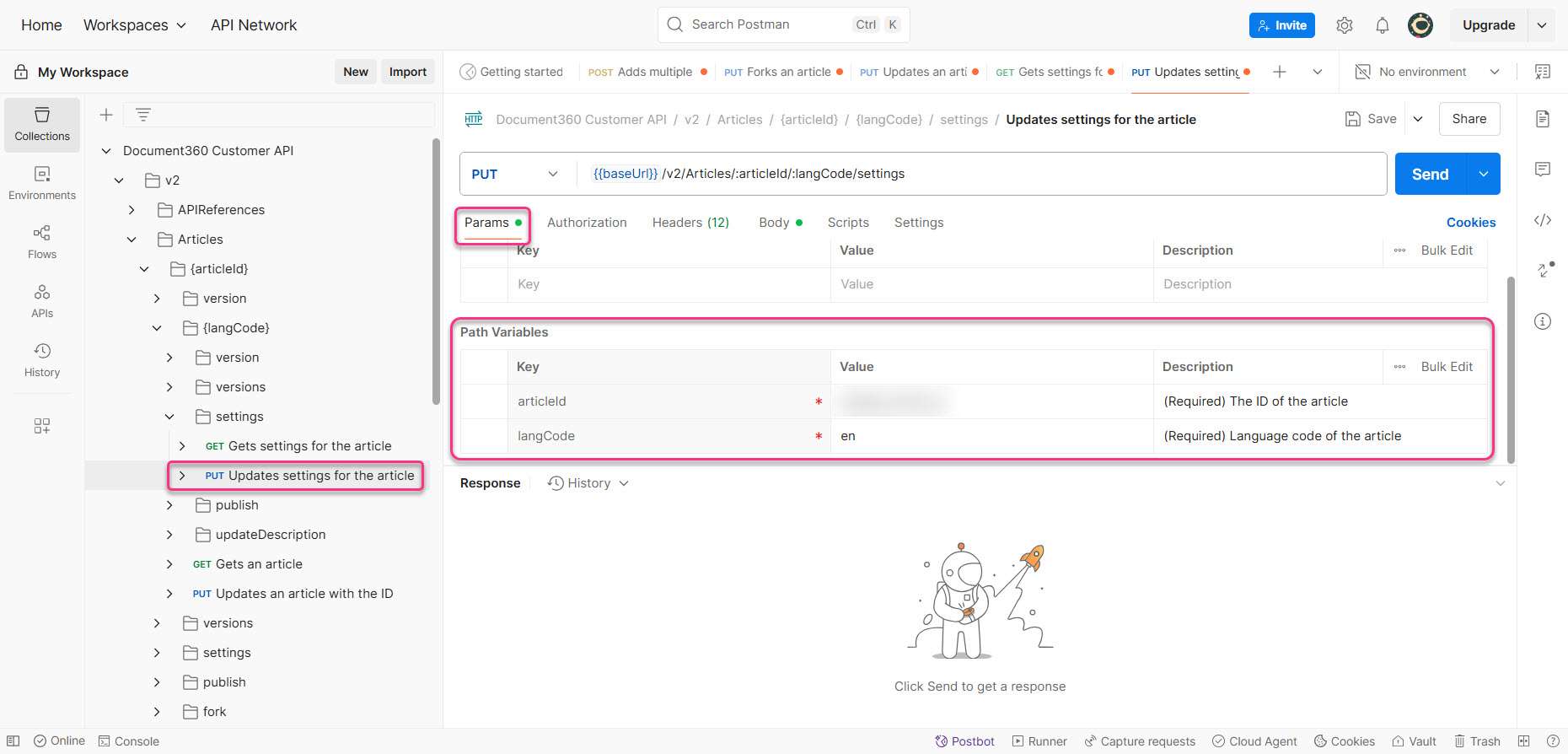This screenshot has width=1568, height=754.
Task: Open the PUT Forks an article tab
Action: coord(783,72)
